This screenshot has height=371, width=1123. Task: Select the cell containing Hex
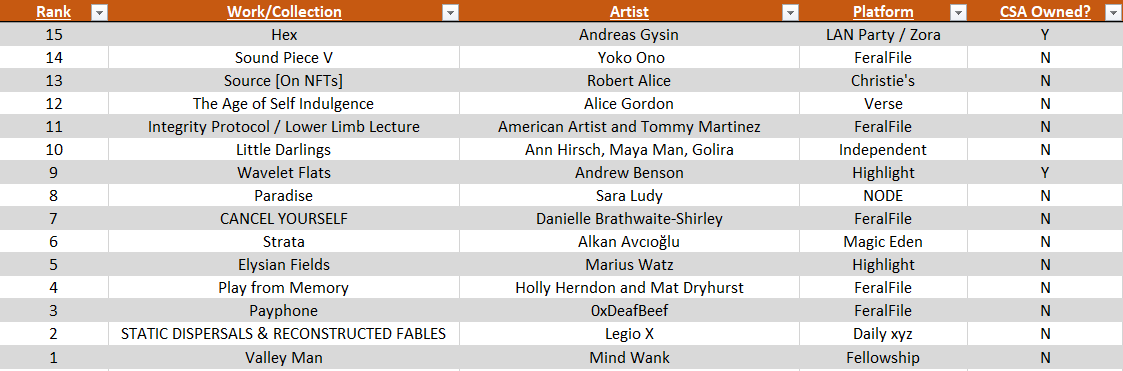coord(284,34)
